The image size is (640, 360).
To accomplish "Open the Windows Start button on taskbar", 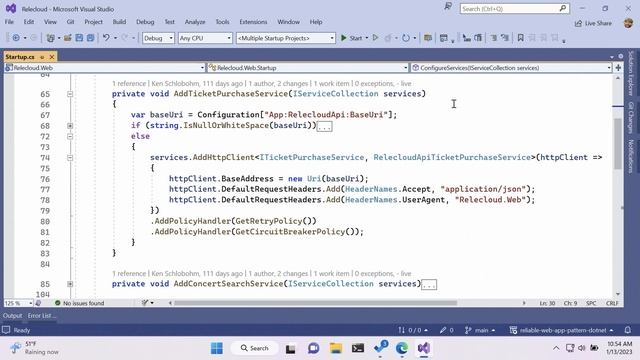I will click(217, 348).
